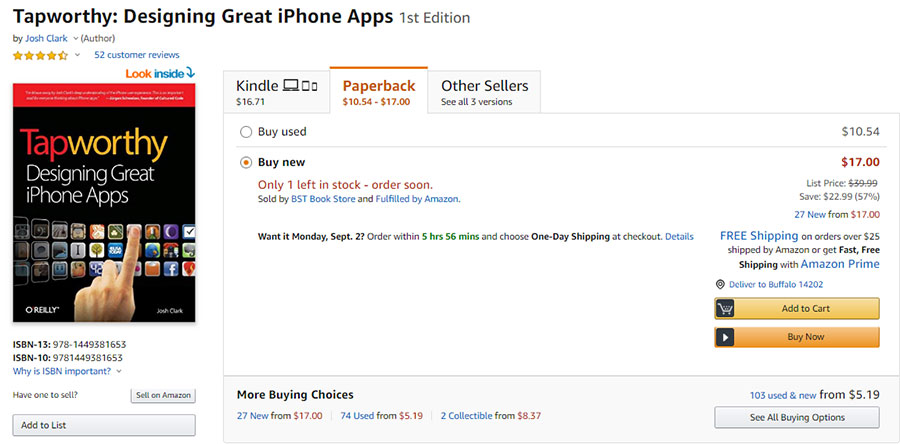900x444 pixels.
Task: Click the Look inside arrow icon
Action: point(191,73)
